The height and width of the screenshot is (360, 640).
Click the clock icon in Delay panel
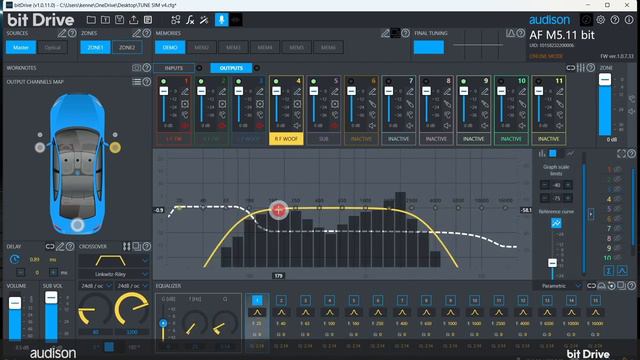click(x=15, y=259)
